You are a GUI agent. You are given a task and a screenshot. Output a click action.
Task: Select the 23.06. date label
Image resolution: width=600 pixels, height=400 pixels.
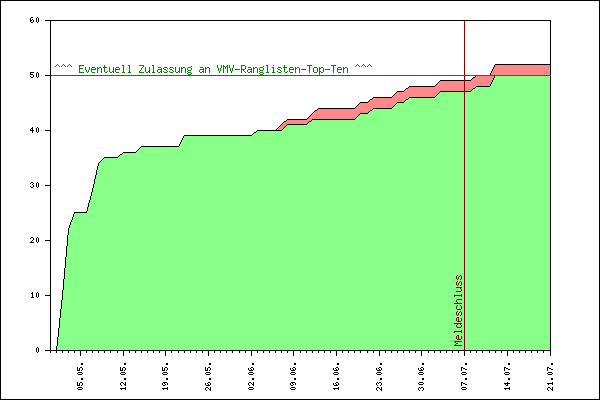(380, 377)
